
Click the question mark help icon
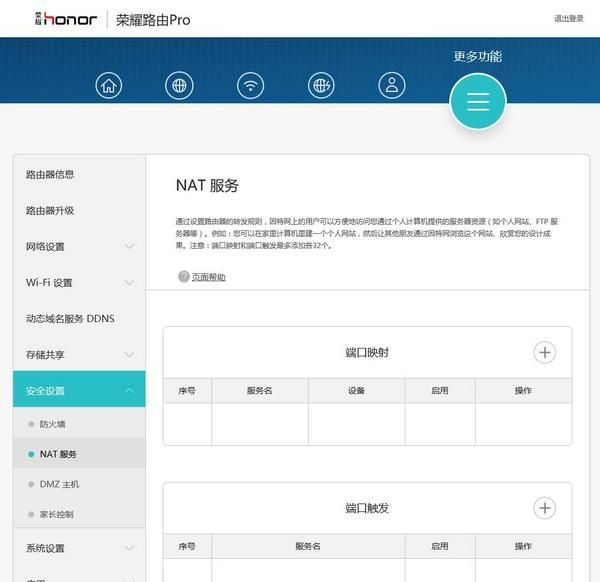point(184,276)
